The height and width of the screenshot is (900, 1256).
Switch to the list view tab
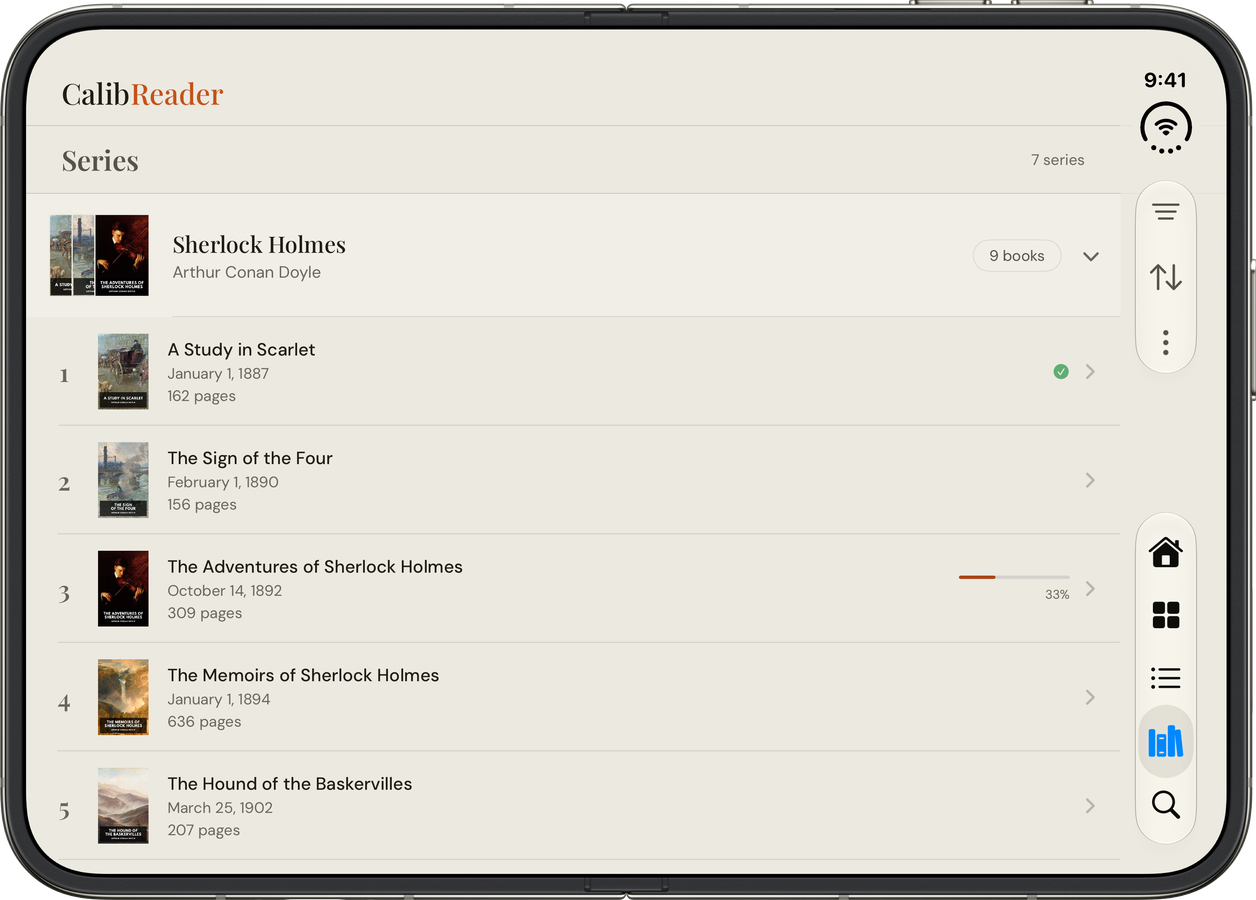tap(1165, 678)
